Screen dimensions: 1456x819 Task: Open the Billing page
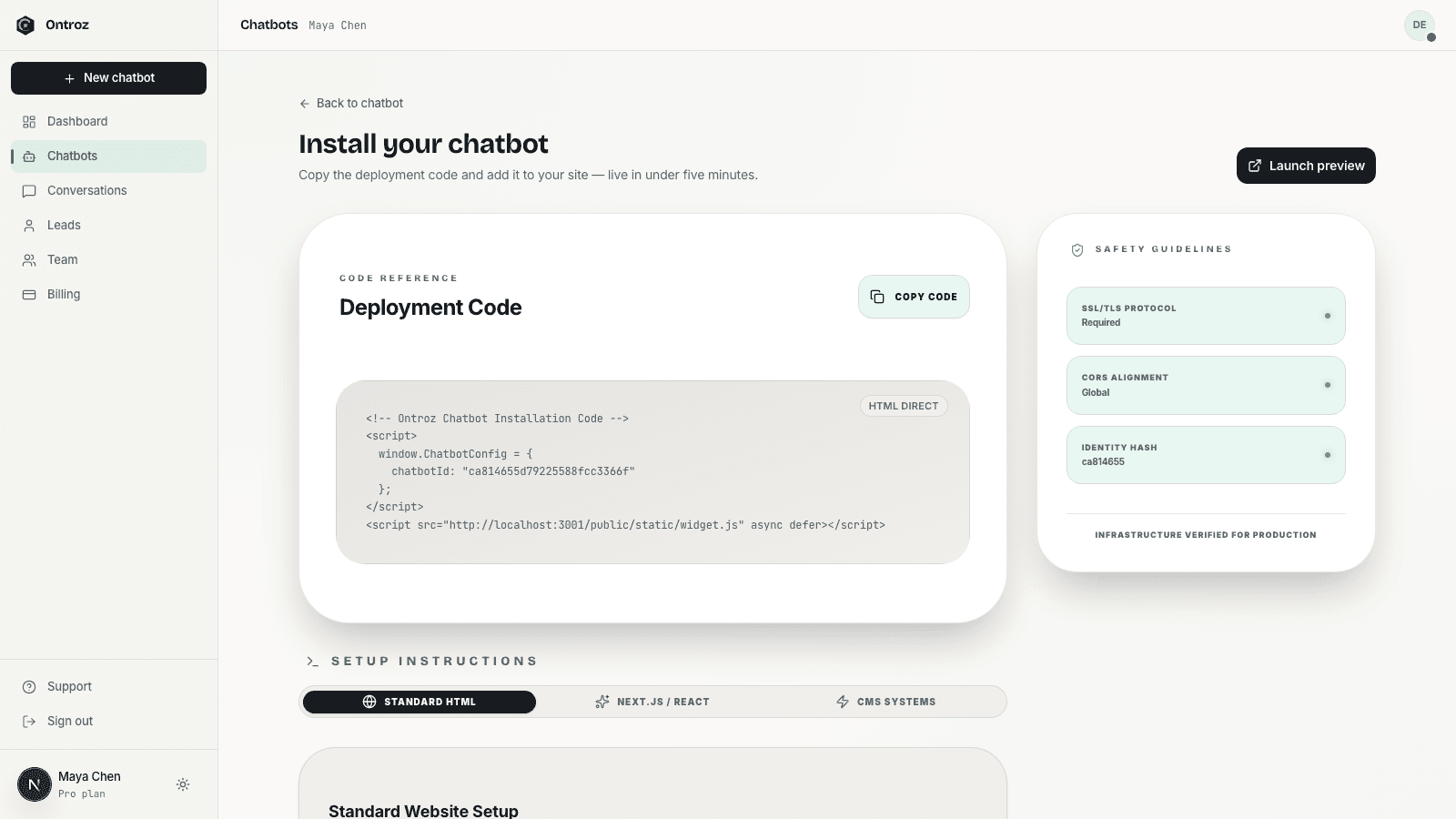pos(108,295)
